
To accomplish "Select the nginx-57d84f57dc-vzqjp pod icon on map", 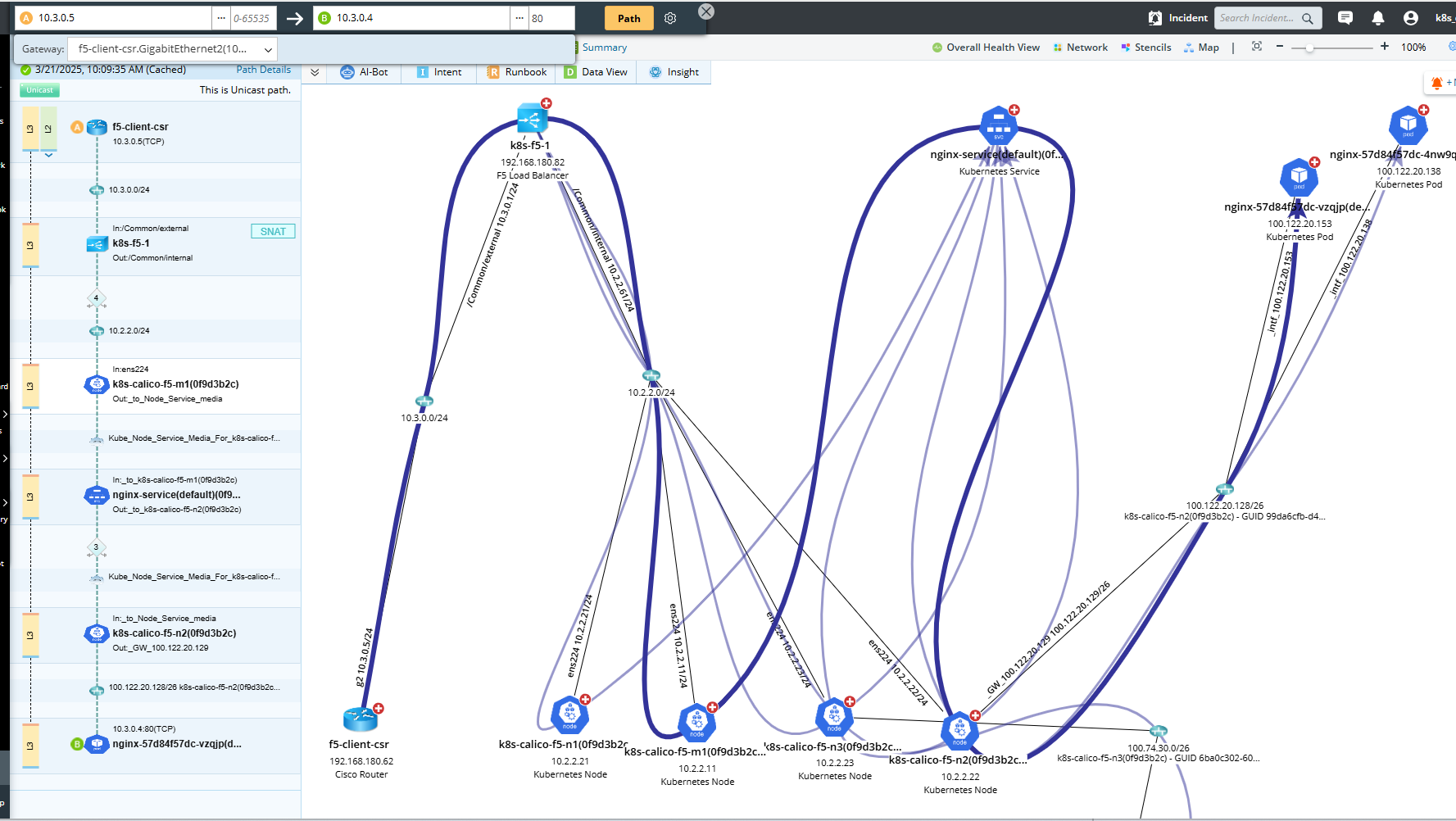I will (x=1299, y=178).
